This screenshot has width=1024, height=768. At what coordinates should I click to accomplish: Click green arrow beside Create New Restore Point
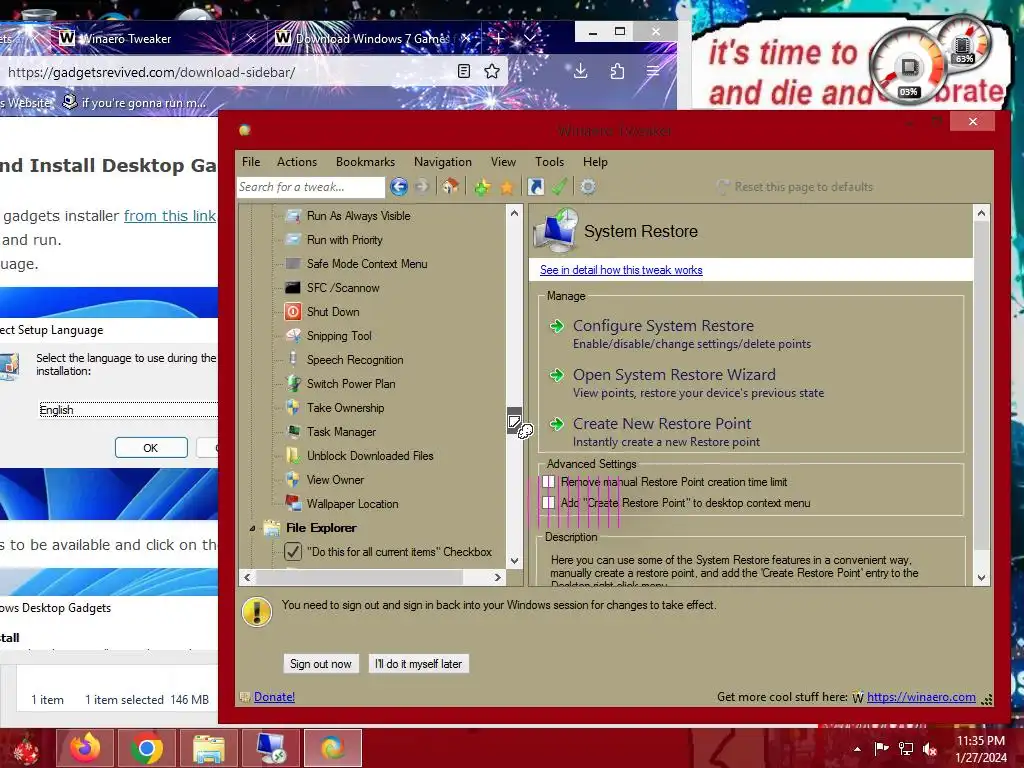[556, 424]
